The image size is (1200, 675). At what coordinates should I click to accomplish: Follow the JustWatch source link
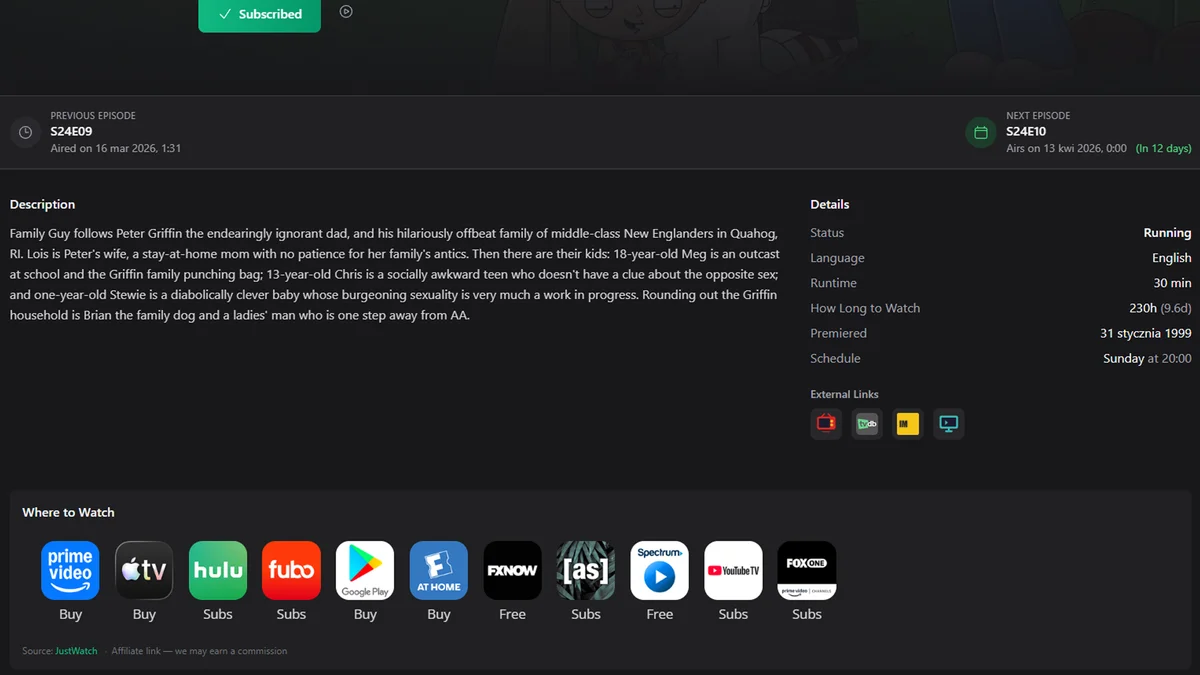[76, 651]
